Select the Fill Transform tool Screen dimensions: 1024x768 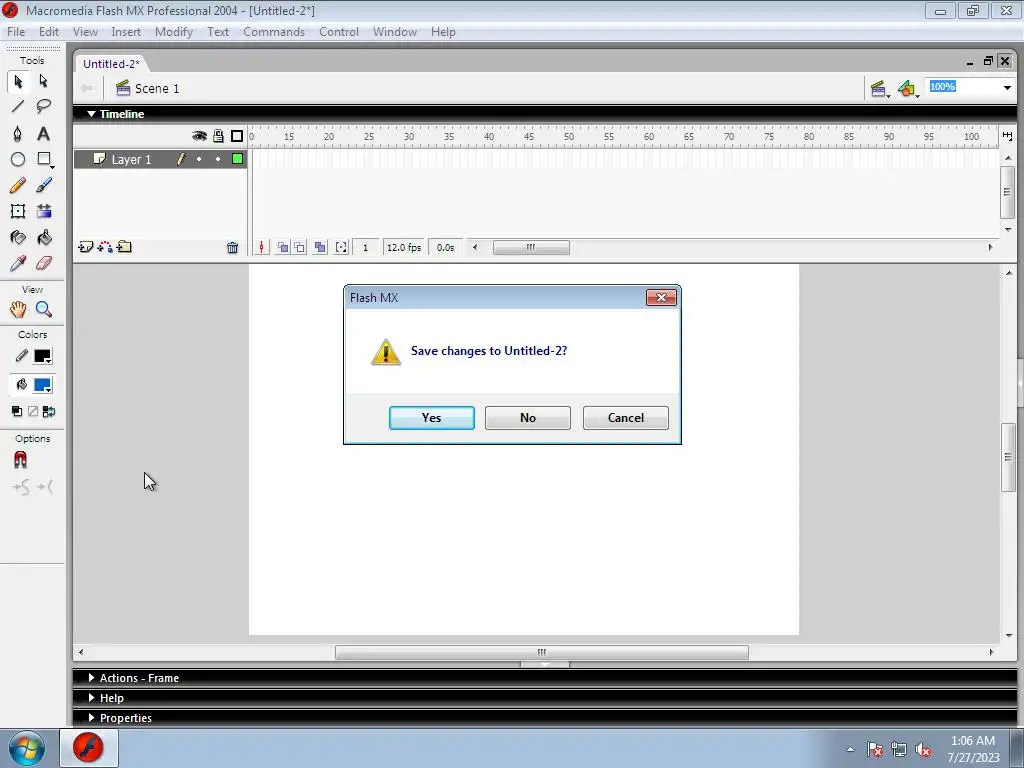(x=44, y=211)
